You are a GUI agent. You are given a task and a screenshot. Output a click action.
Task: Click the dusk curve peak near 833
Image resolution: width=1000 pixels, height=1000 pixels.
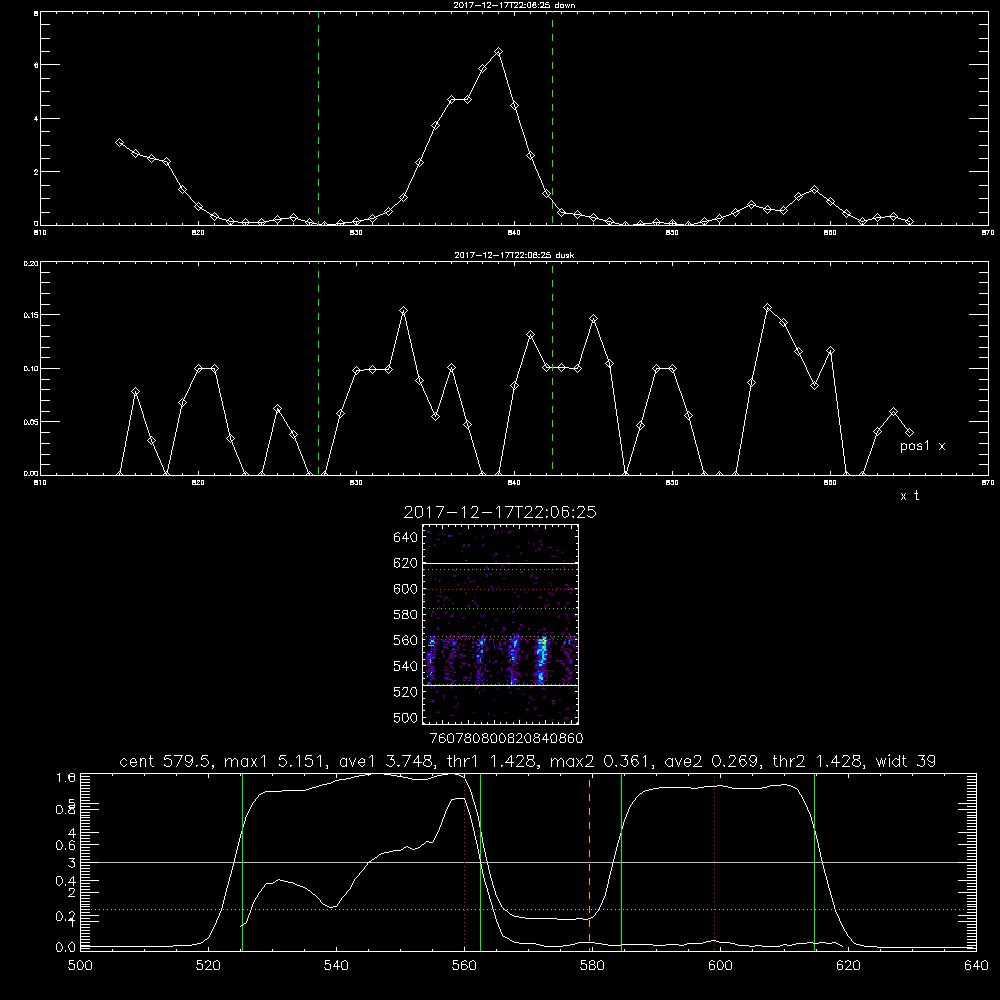(x=403, y=311)
